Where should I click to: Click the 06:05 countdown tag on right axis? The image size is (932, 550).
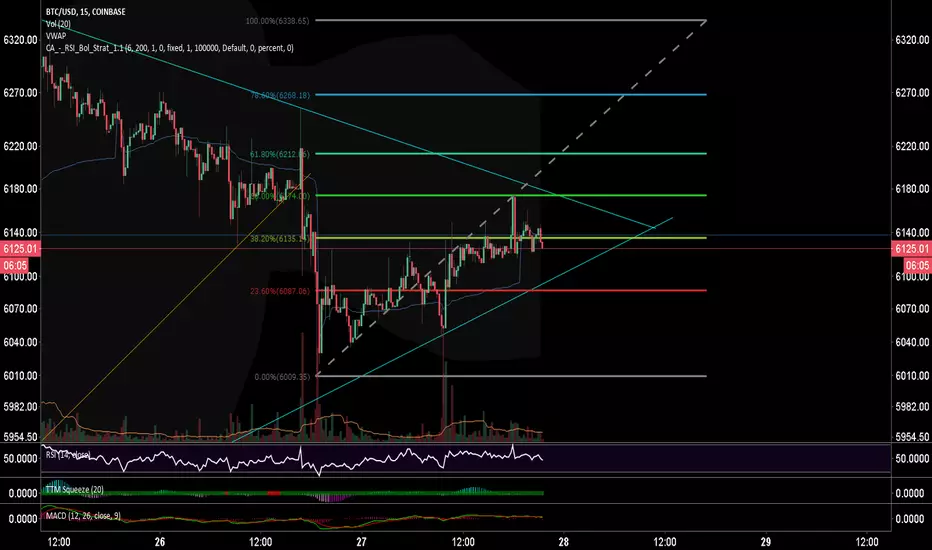917,265
